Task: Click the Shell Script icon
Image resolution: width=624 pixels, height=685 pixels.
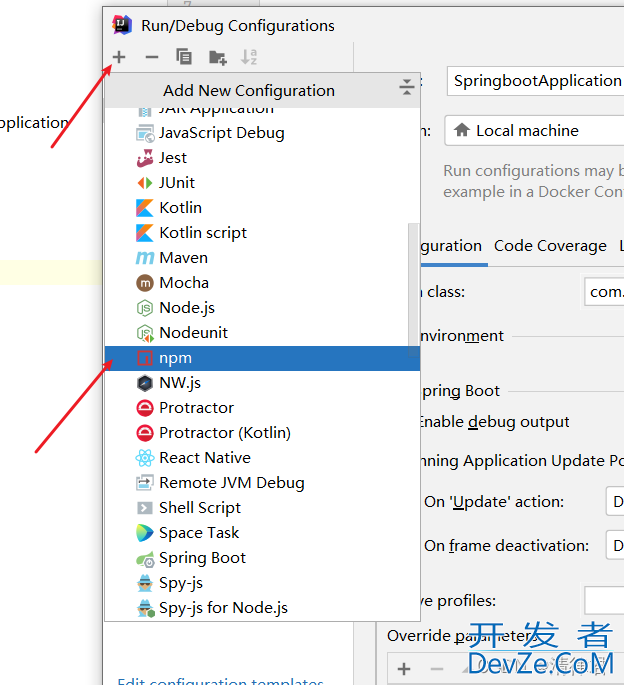Action: pyautogui.click(x=145, y=508)
